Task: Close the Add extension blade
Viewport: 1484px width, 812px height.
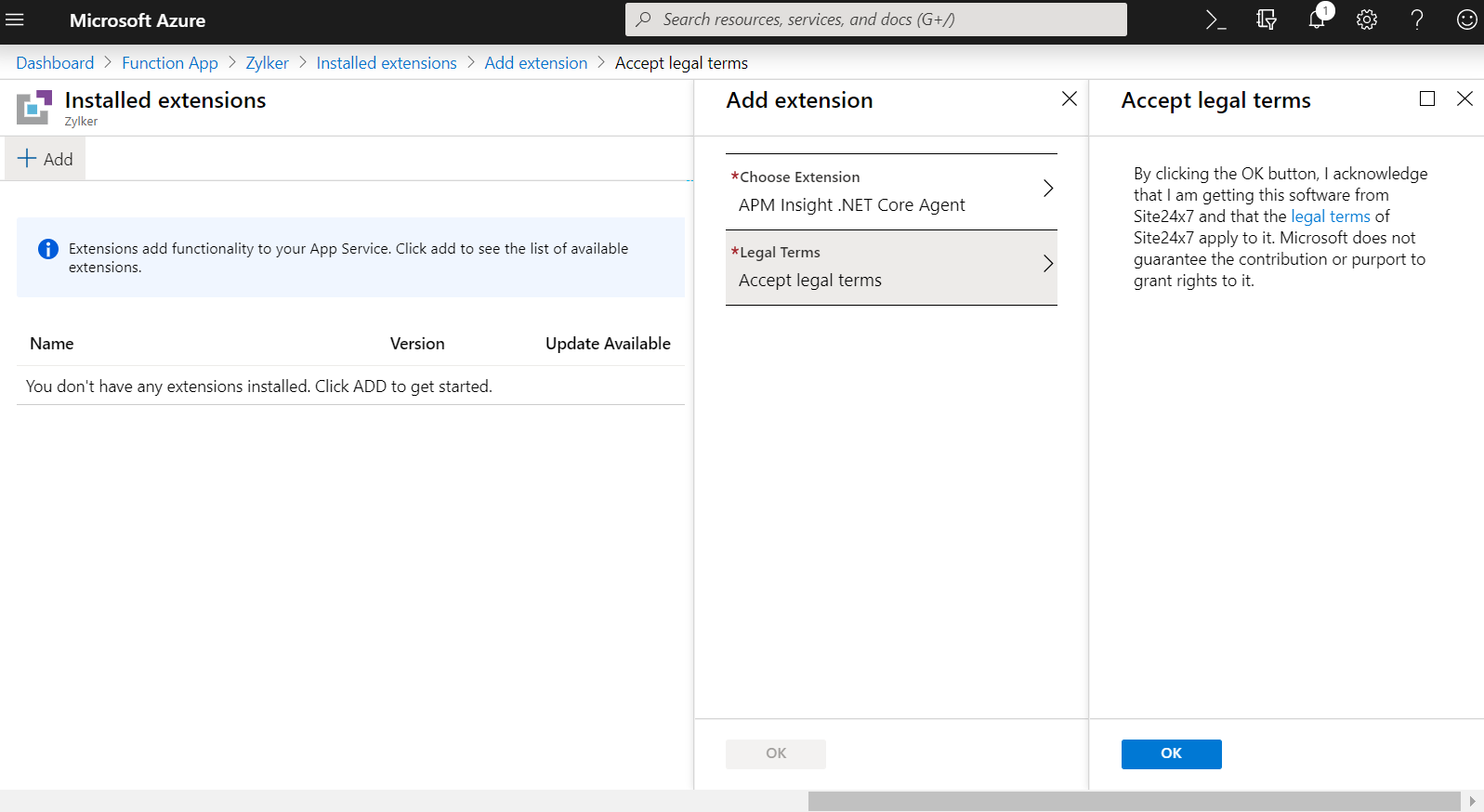Action: click(1070, 98)
